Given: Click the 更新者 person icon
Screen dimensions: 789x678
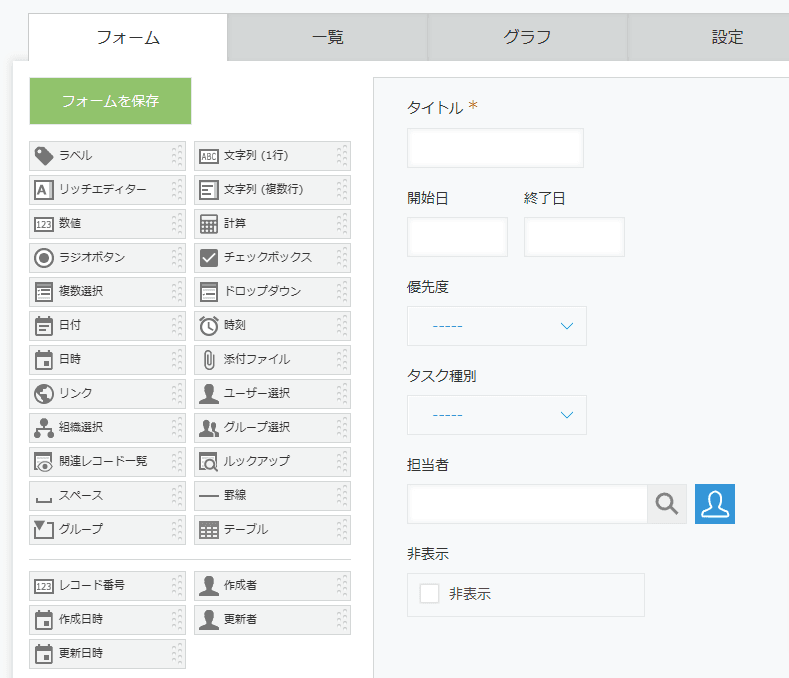Looking at the screenshot, I should pyautogui.click(x=209, y=620).
